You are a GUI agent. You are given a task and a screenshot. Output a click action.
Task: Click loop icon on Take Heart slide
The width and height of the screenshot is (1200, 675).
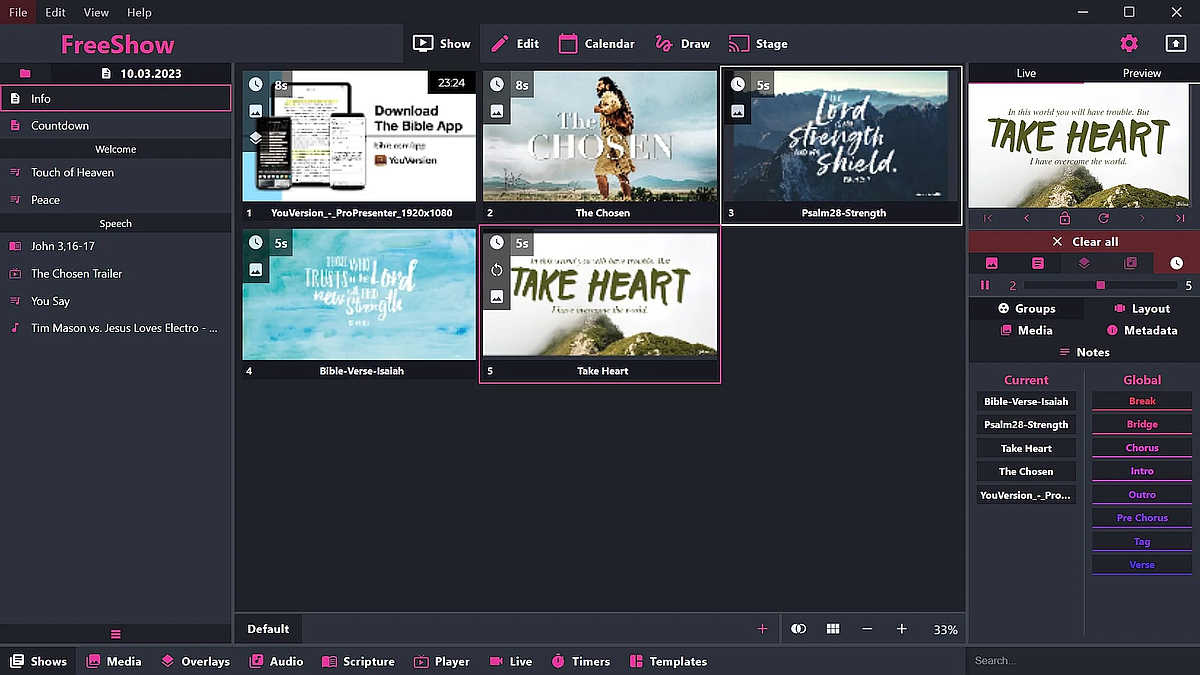pos(497,270)
